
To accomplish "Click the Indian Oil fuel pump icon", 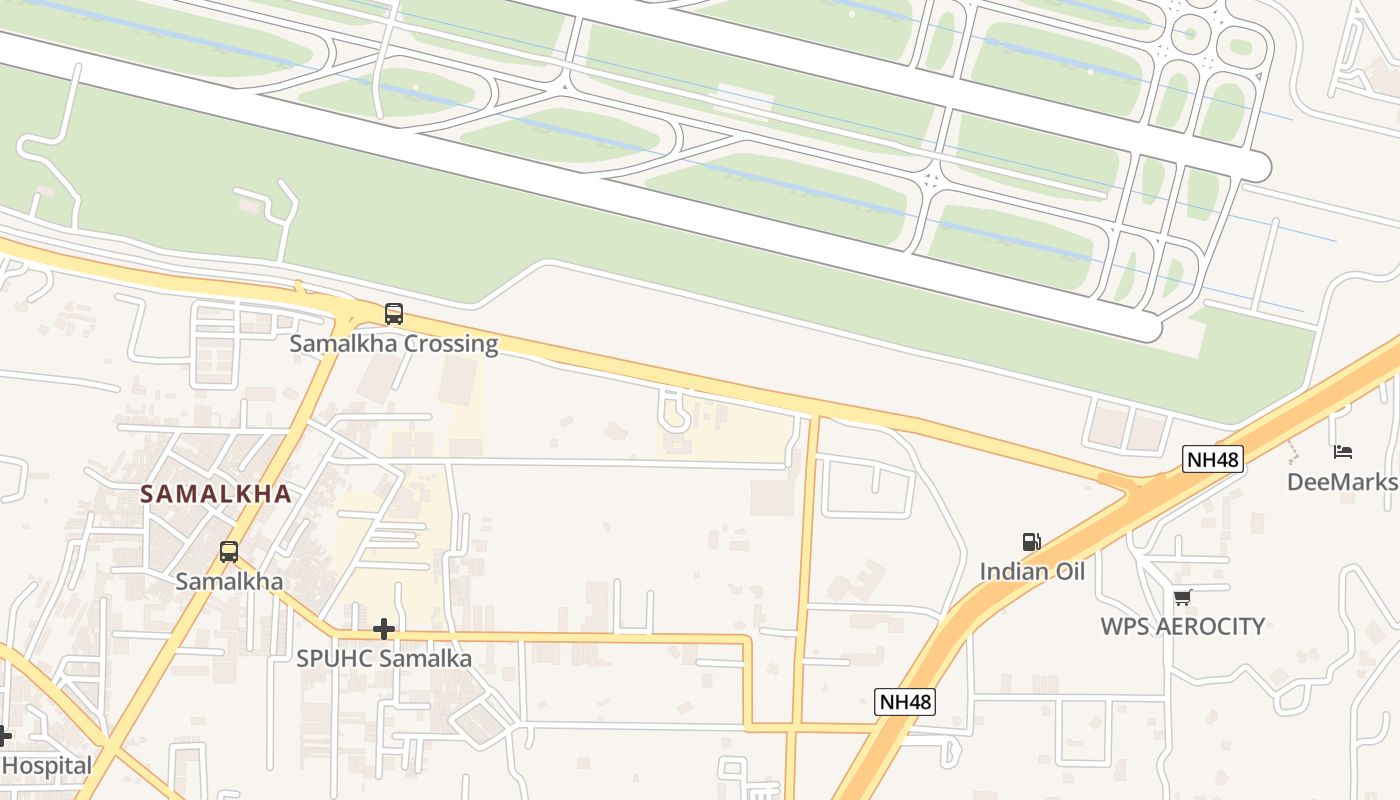I will click(x=1031, y=542).
